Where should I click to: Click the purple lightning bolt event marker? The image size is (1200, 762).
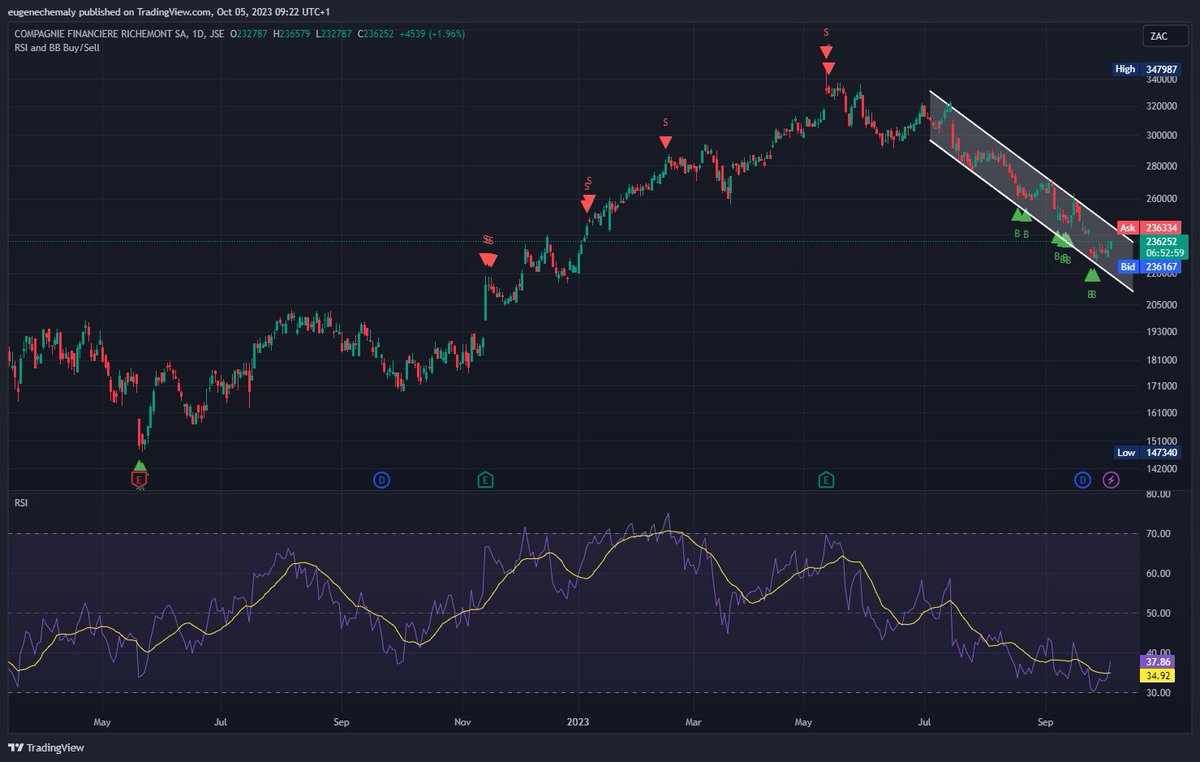(1110, 480)
